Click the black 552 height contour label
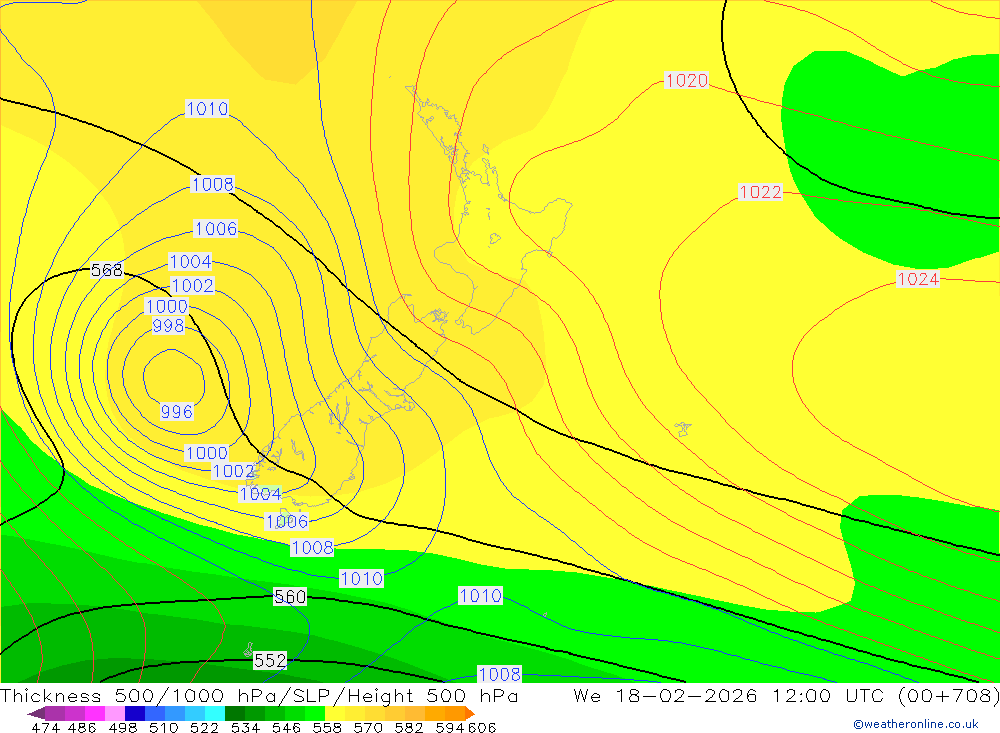Image resolution: width=1000 pixels, height=733 pixels. [x=270, y=660]
